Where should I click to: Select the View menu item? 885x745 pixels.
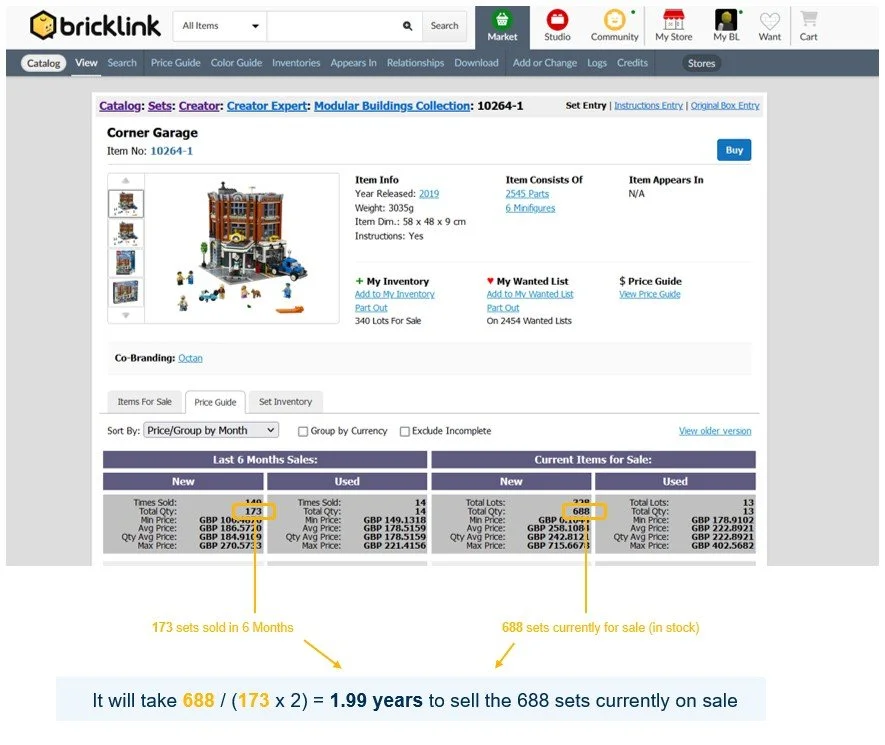coord(86,63)
